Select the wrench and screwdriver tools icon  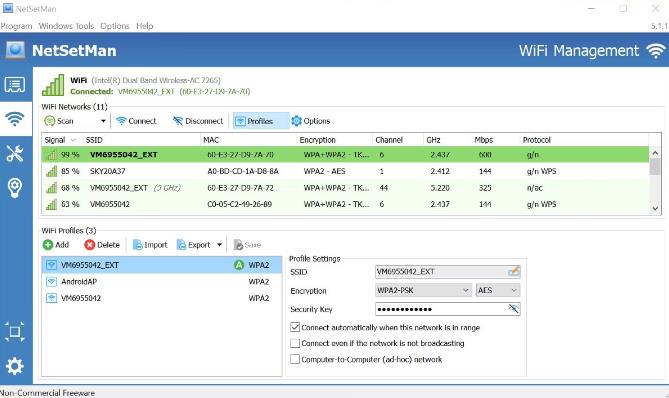tap(15, 154)
